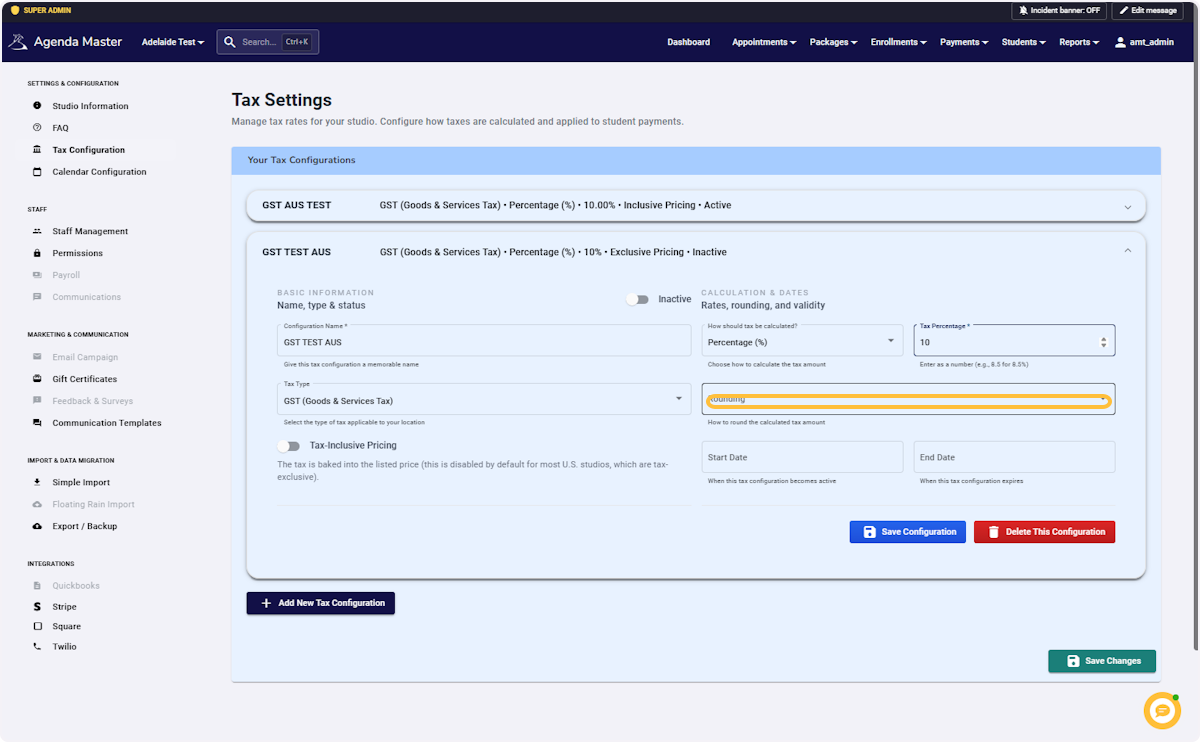This screenshot has width=1200, height=742.
Task: Click the Edit message button
Action: pyautogui.click(x=1148, y=10)
